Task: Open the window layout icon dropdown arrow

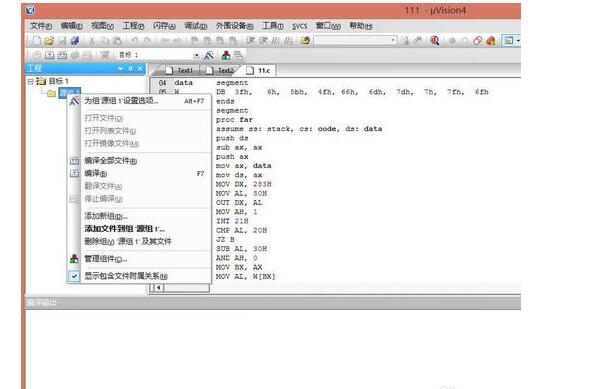Action: (x=518, y=40)
